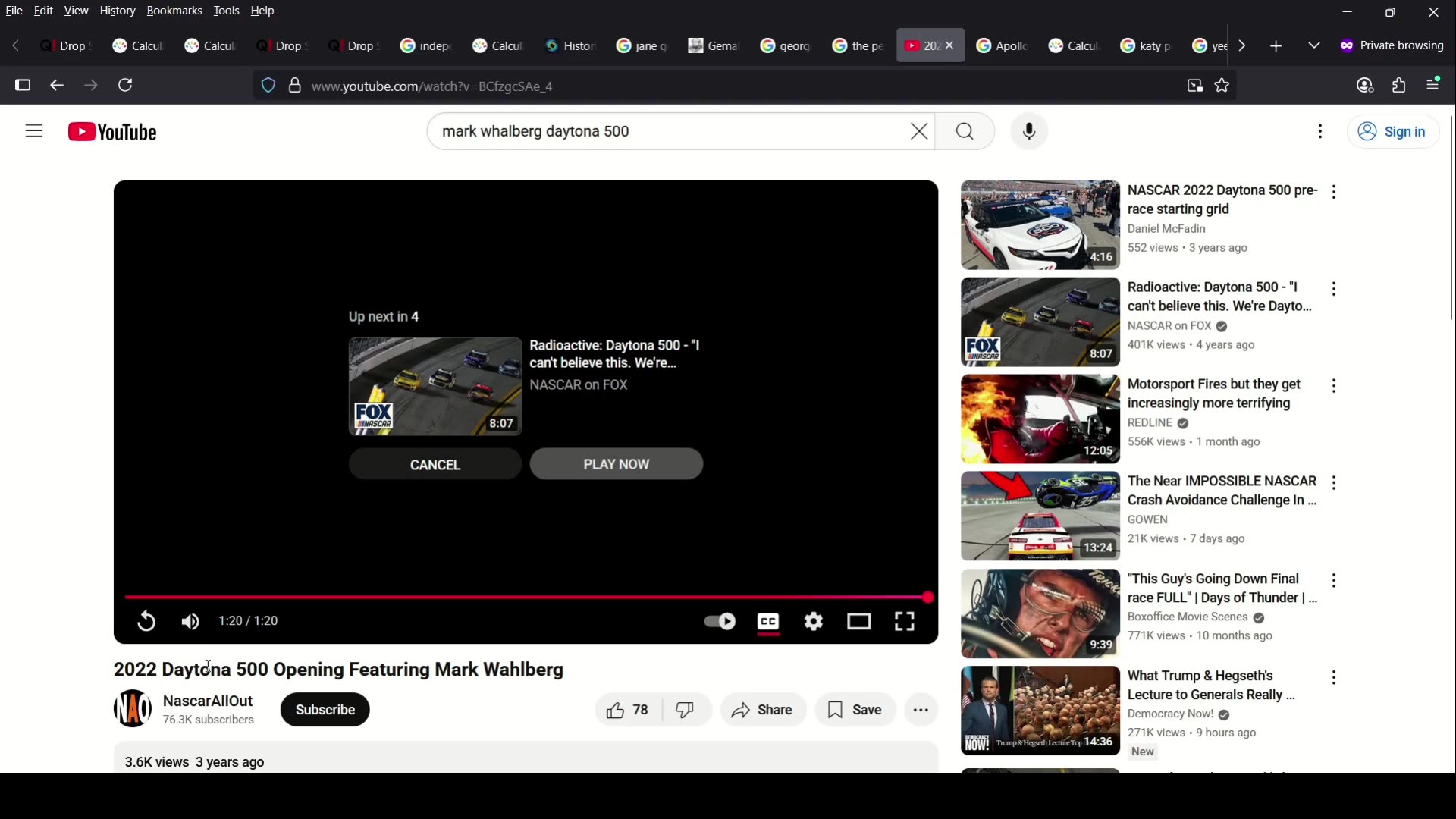Open the YouTube guide hamburger menu
The image size is (1456, 819).
tap(34, 132)
